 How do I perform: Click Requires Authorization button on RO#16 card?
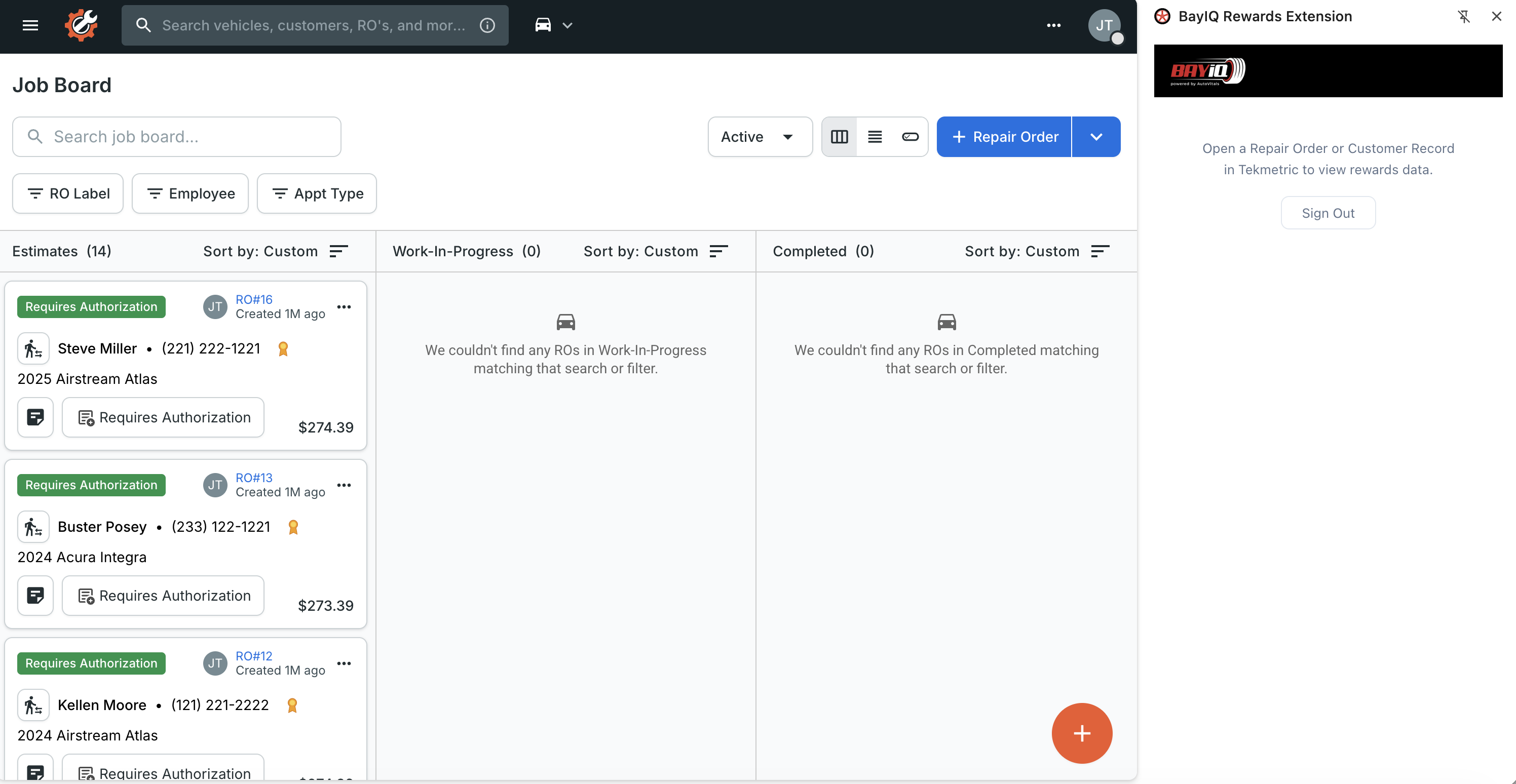point(163,417)
